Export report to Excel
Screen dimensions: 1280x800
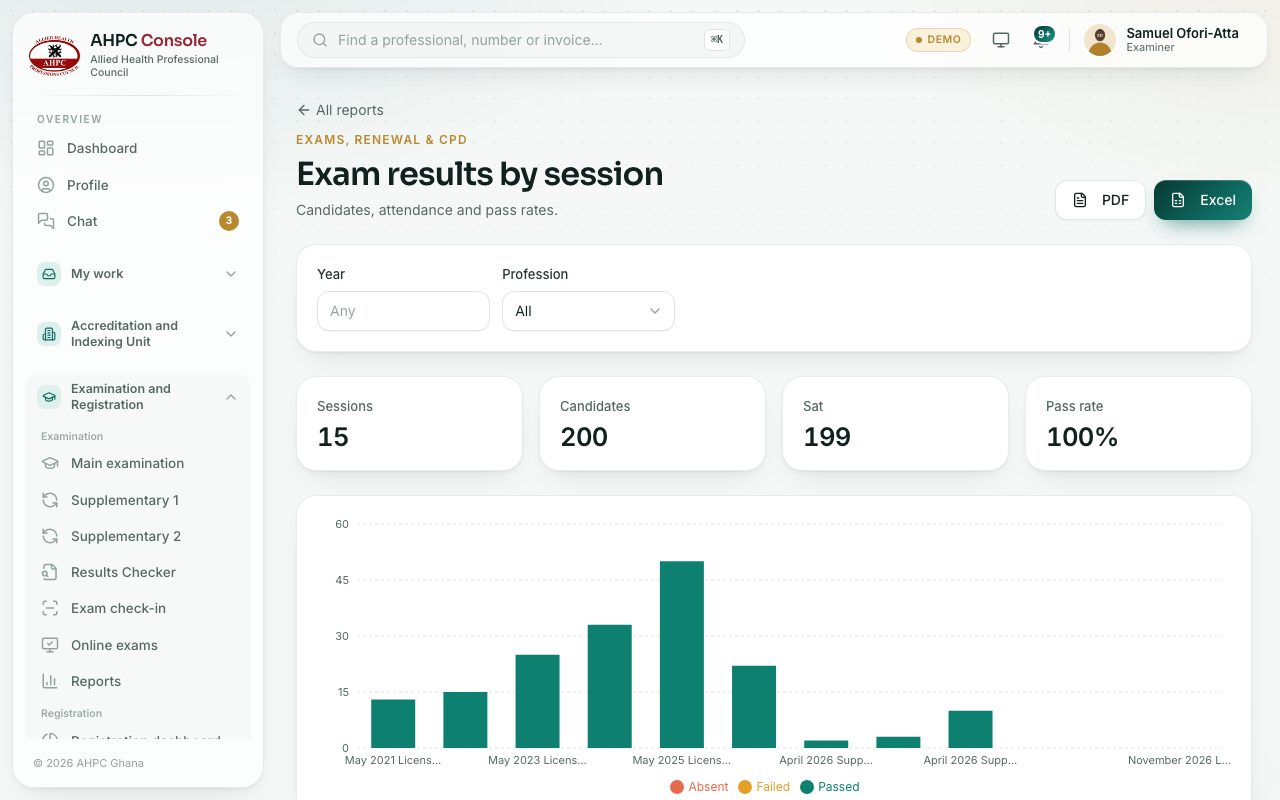coord(1203,200)
